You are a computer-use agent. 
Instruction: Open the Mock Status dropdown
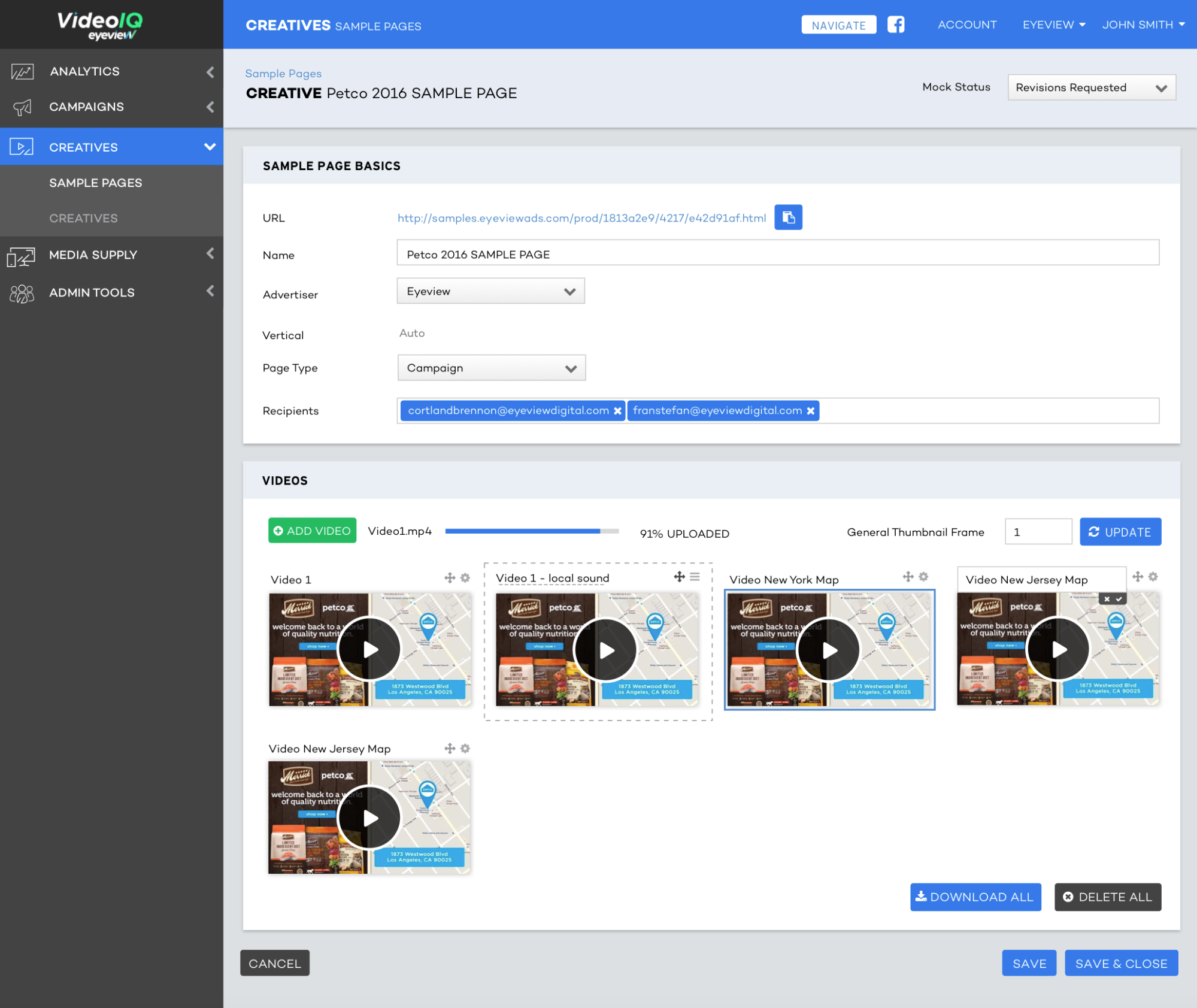coord(1091,87)
